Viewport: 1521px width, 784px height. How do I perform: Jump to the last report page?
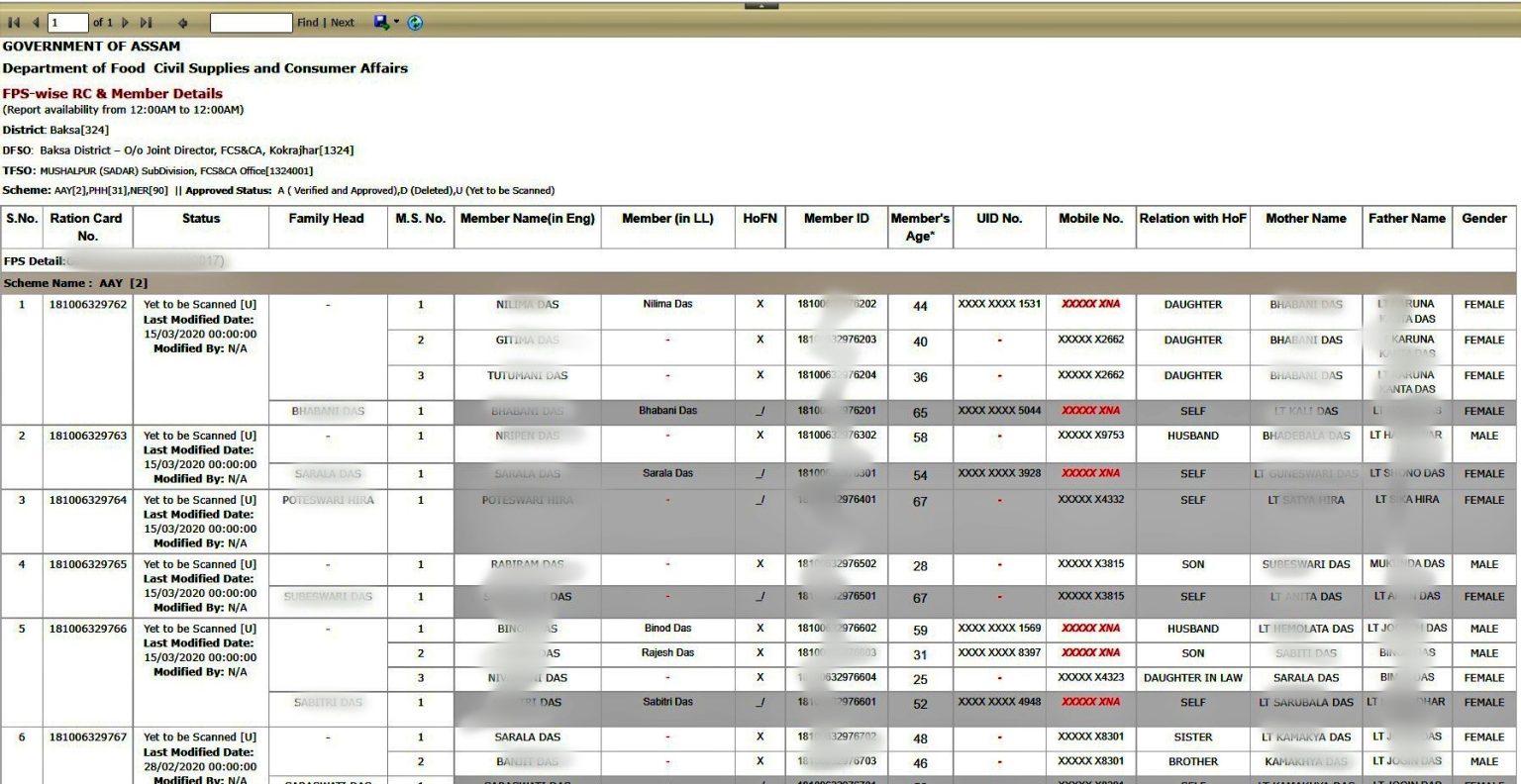(x=147, y=22)
